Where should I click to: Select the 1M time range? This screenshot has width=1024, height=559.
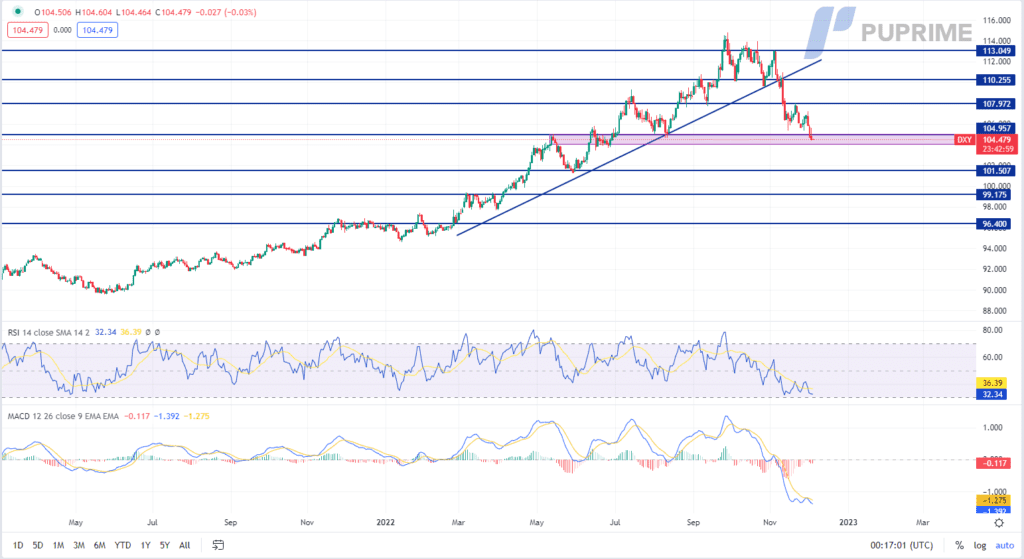point(58,545)
